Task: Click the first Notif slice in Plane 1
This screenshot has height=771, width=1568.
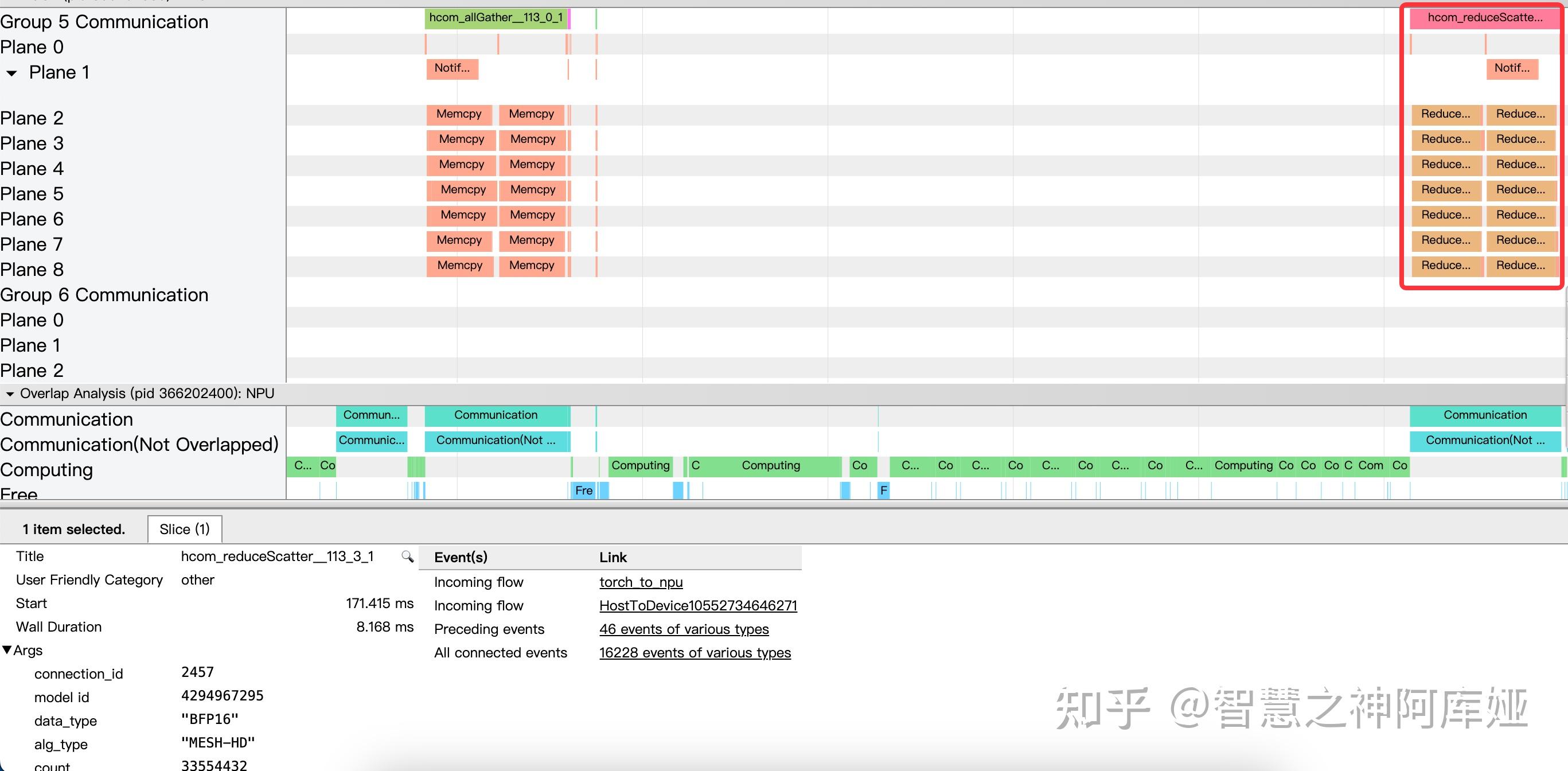Action: click(452, 68)
